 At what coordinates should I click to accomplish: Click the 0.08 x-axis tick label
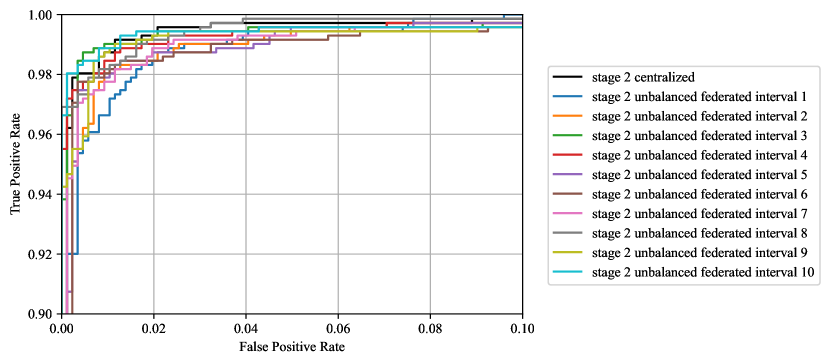pyautogui.click(x=430, y=329)
